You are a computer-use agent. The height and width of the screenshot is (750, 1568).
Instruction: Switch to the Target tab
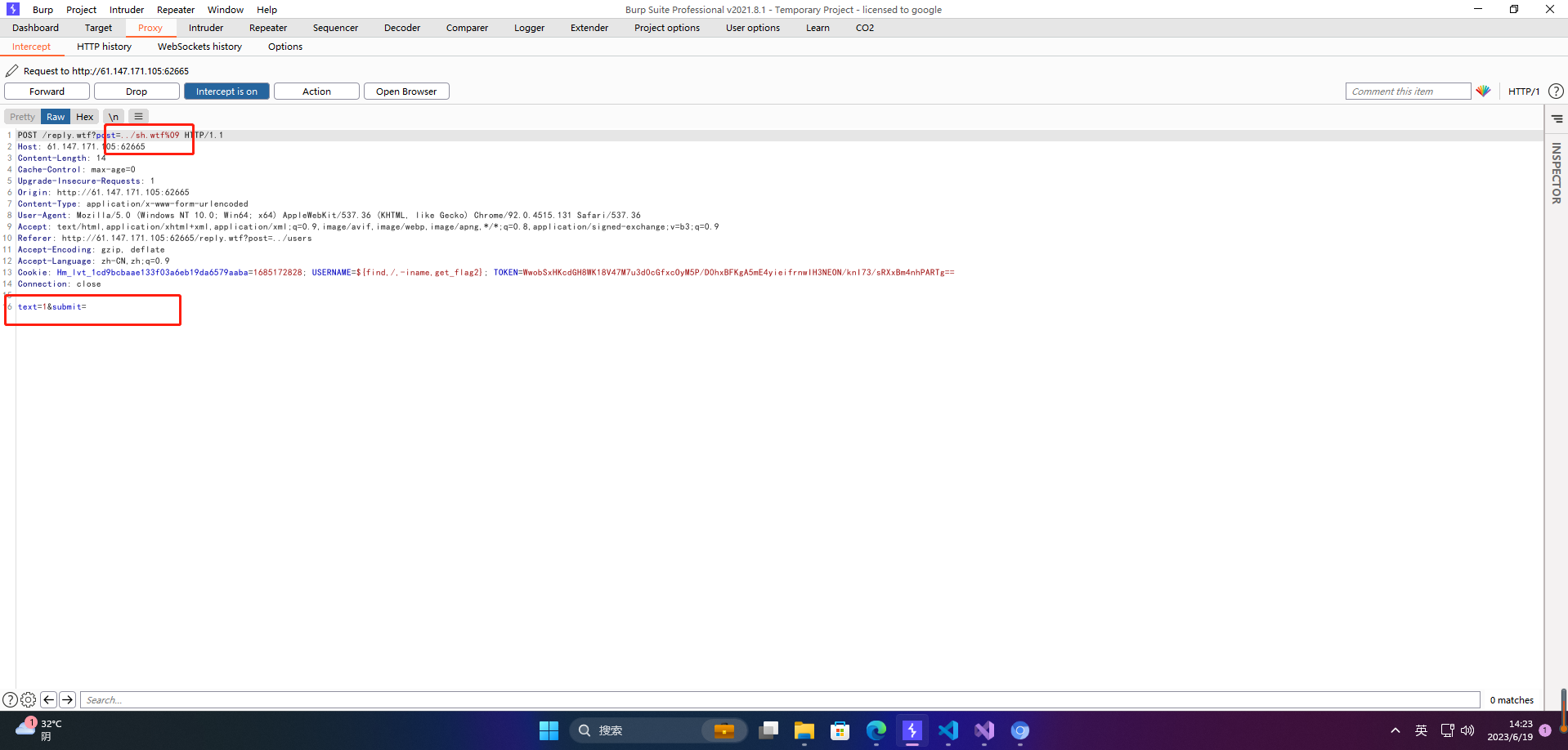(98, 28)
